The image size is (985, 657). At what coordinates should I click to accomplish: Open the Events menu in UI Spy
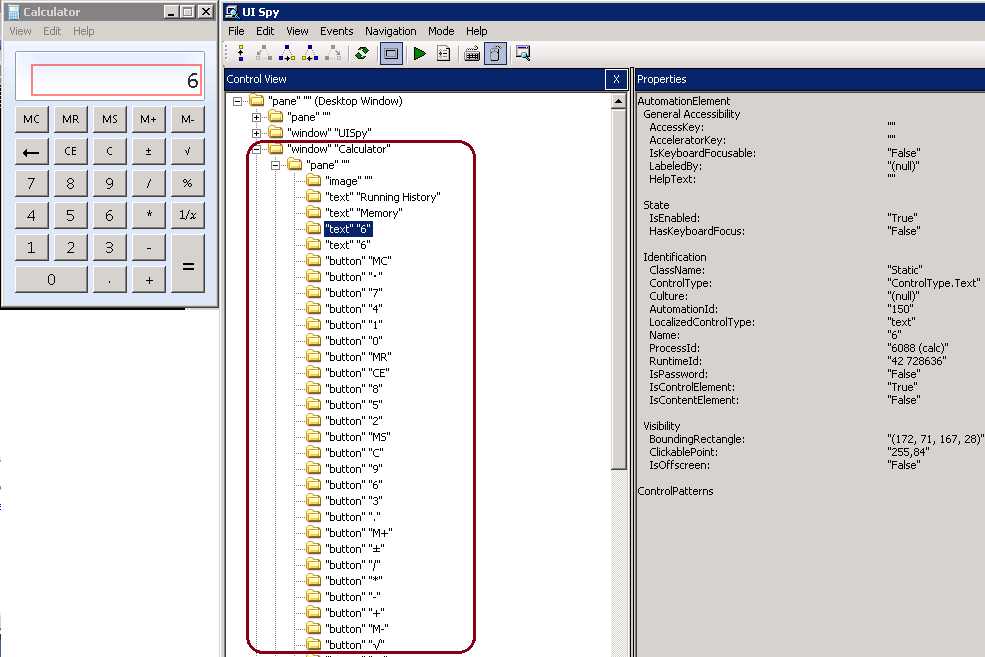(x=337, y=31)
